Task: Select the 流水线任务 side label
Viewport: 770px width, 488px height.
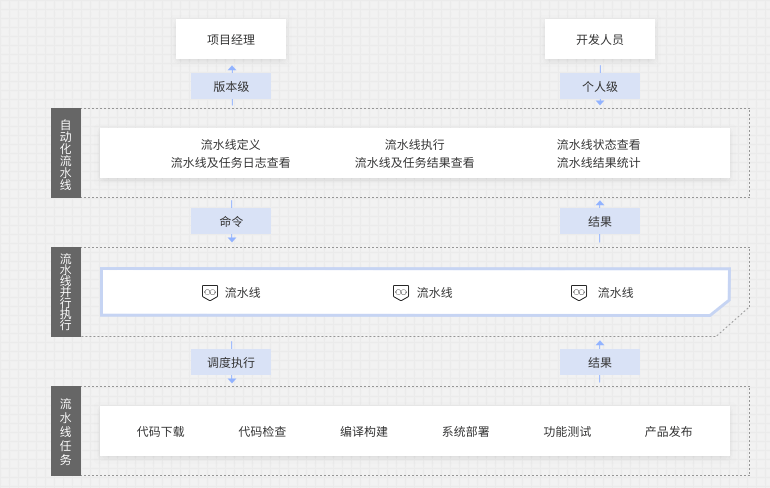Action: pos(66,431)
